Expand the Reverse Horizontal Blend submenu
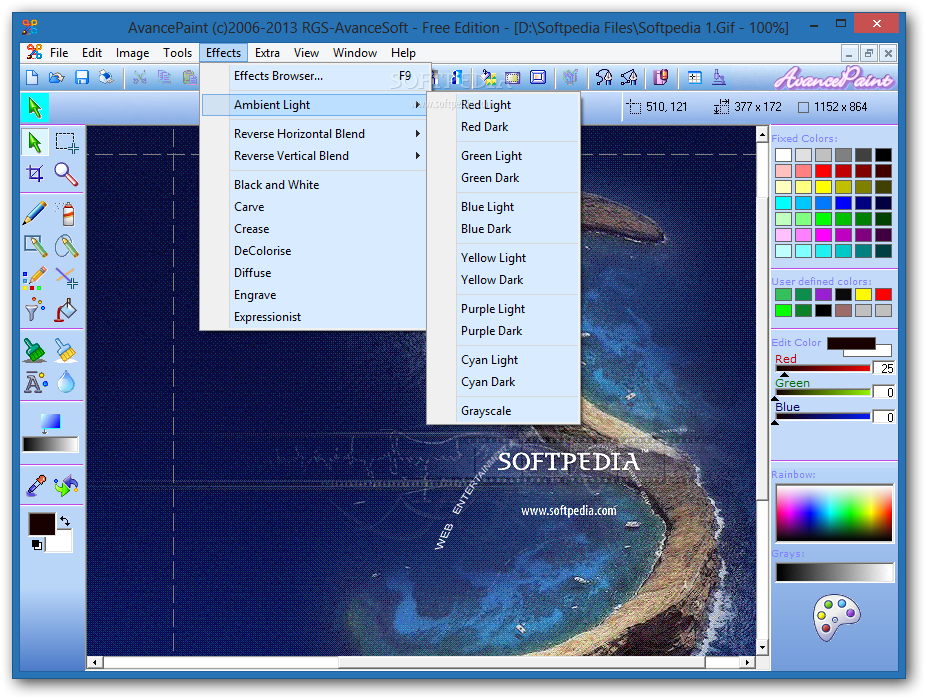Viewport: 926px width, 699px height. coord(314,134)
